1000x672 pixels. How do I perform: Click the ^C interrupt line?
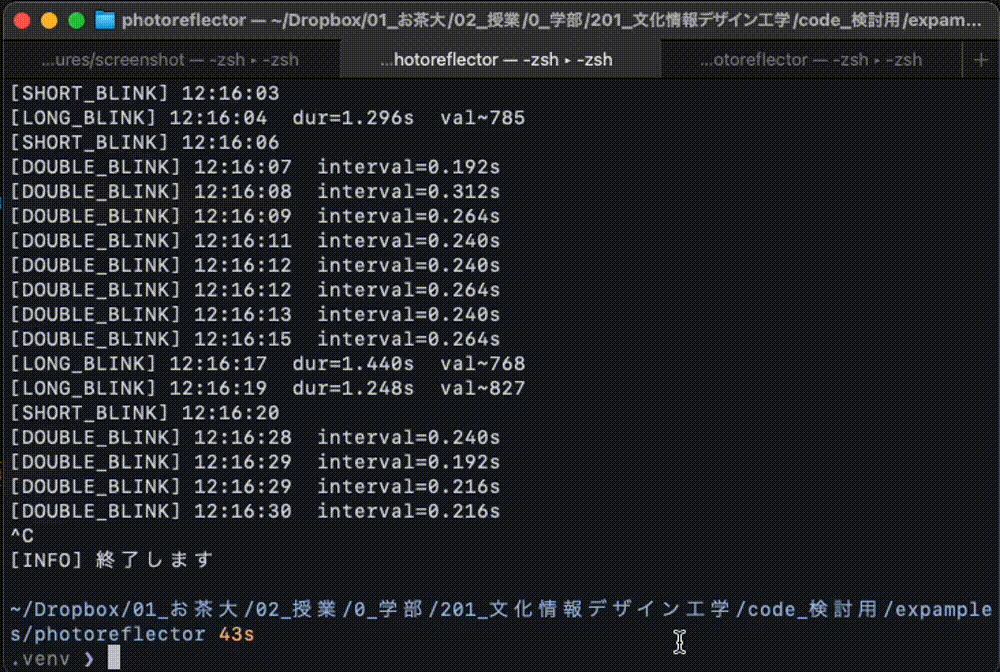[x=22, y=536]
